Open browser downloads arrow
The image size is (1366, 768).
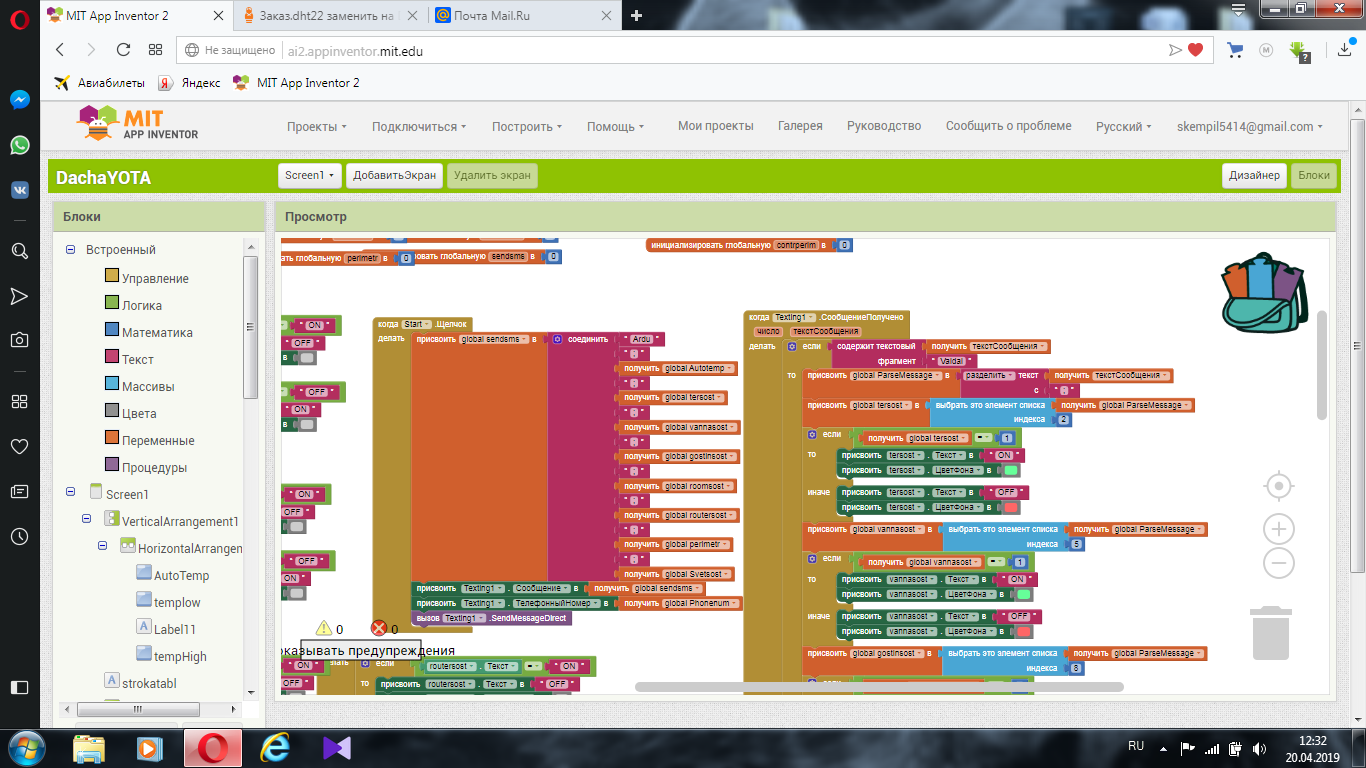1345,50
